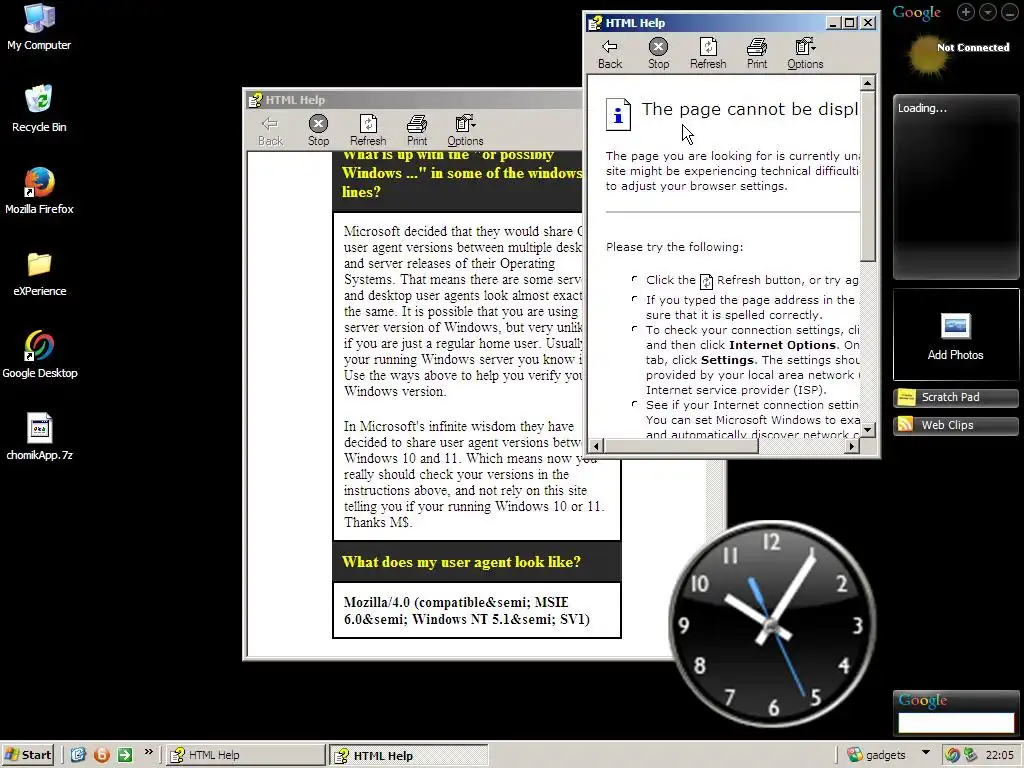Viewport: 1024px width, 768px height.
Task: Open the Start menu
Action: point(27,755)
